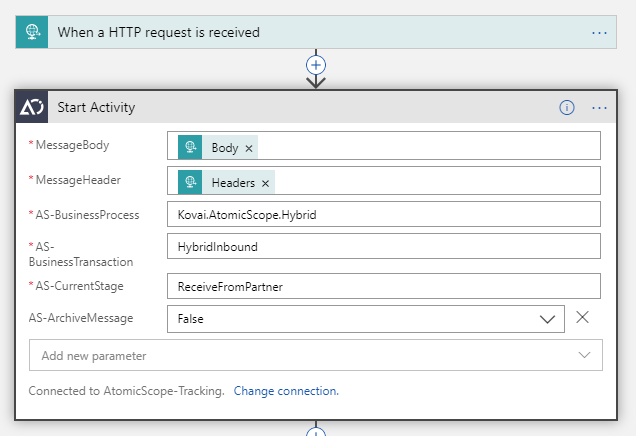The image size is (636, 436).
Task: Open the HTTP request trigger ellipsis menu
Action: click(x=599, y=33)
